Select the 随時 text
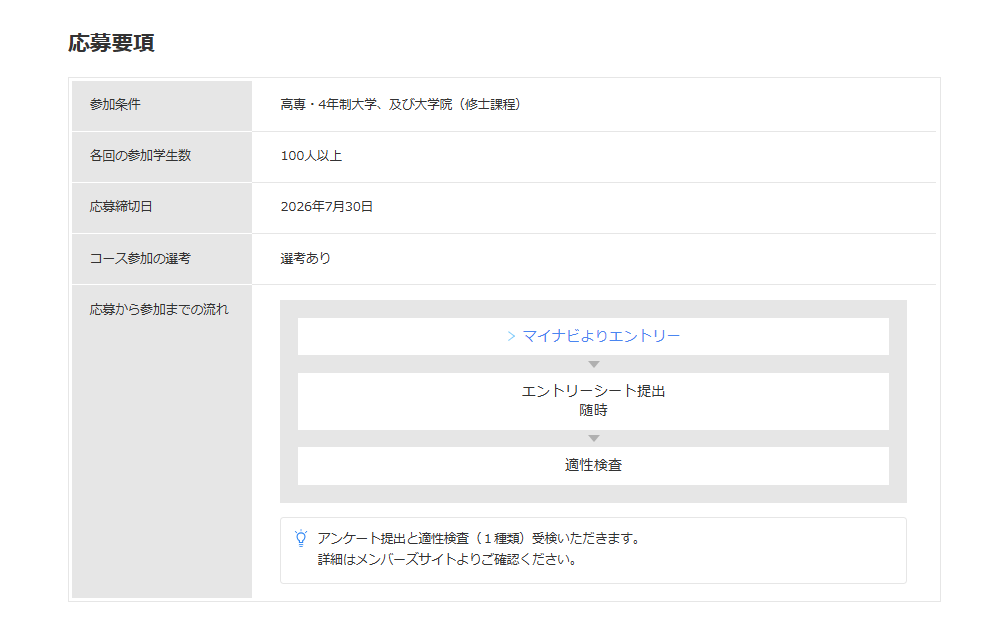Viewport: 1005px width, 637px height. [594, 410]
